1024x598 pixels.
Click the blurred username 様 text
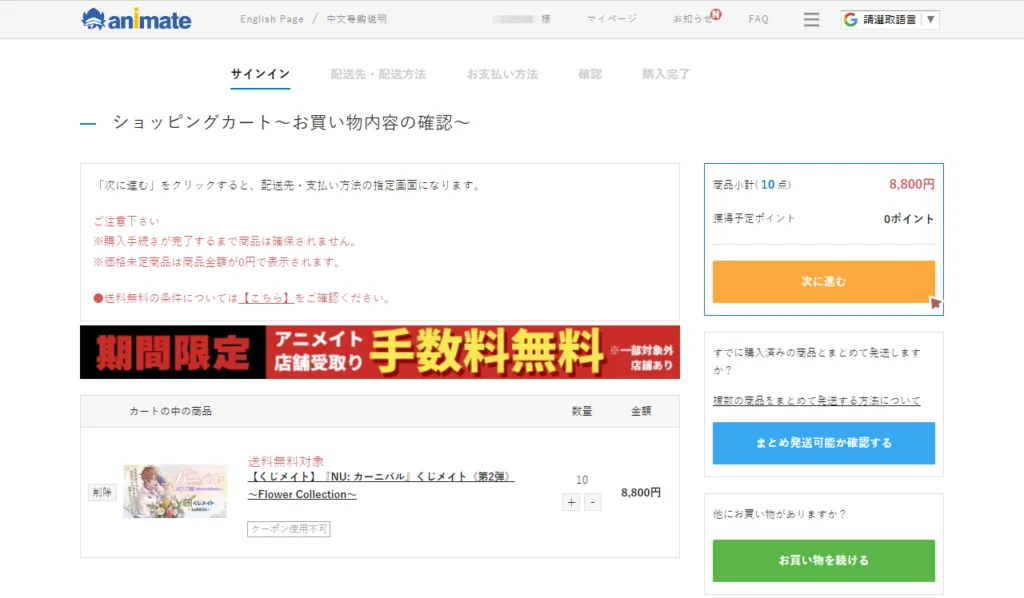click(521, 19)
